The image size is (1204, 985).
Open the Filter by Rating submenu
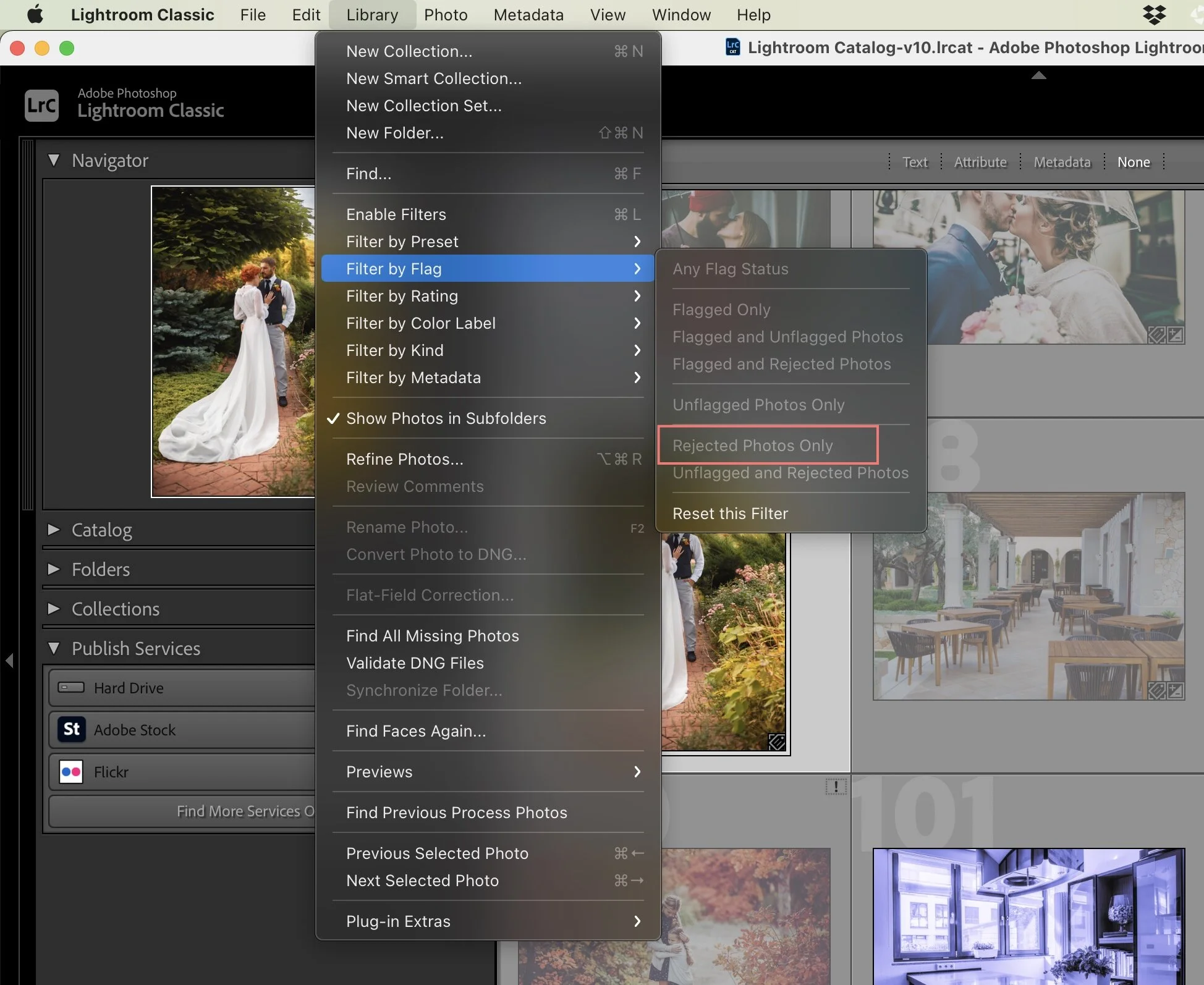(x=402, y=296)
